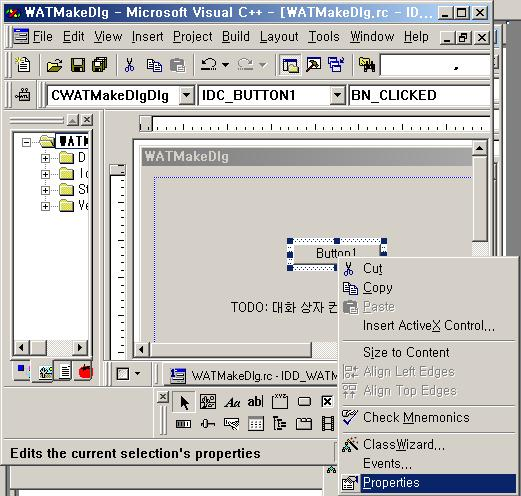Choose Copy in the context menu

428,288
